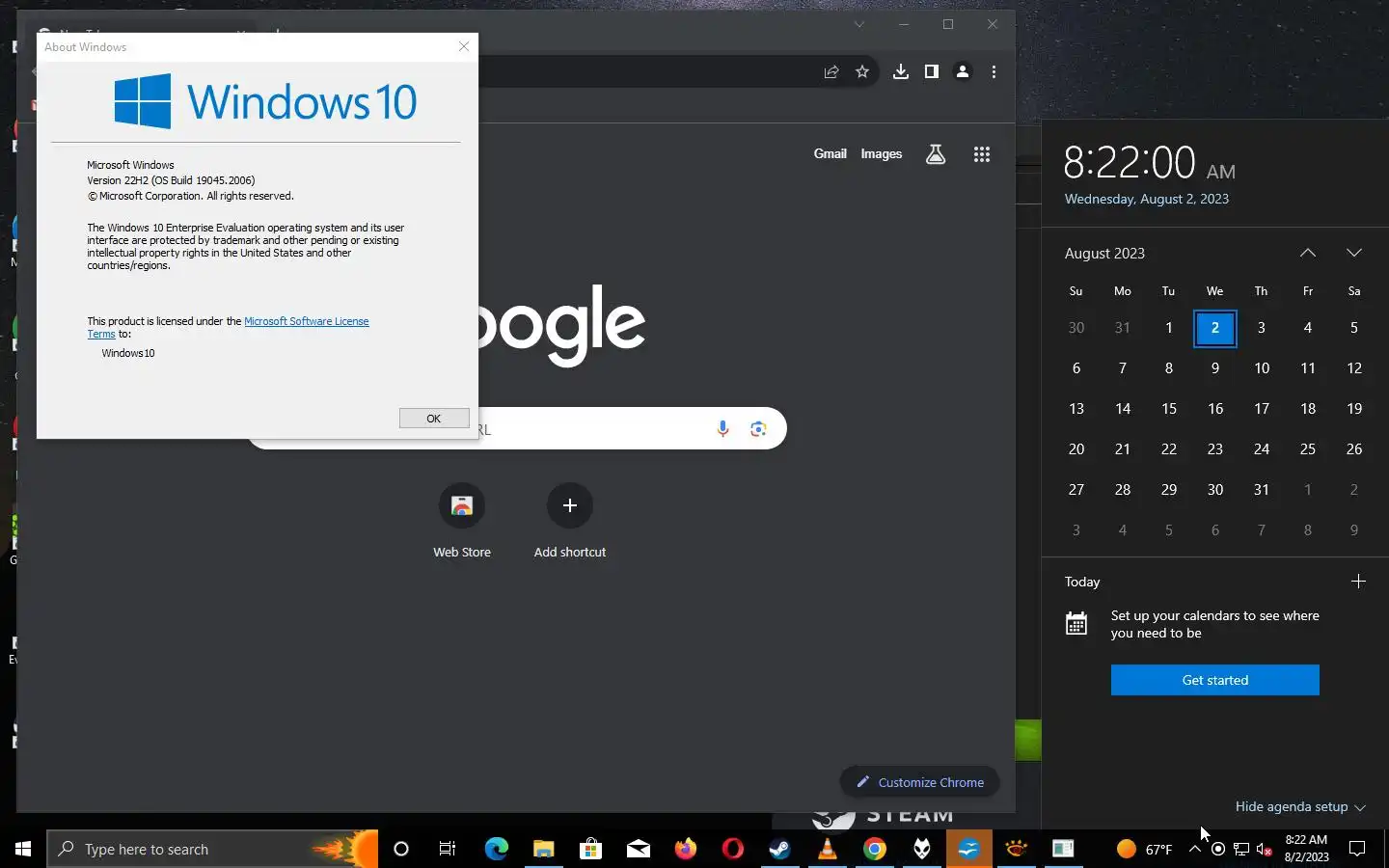Collapse with Hide agenda setup
This screenshot has width=1389, height=868.
(x=1300, y=806)
